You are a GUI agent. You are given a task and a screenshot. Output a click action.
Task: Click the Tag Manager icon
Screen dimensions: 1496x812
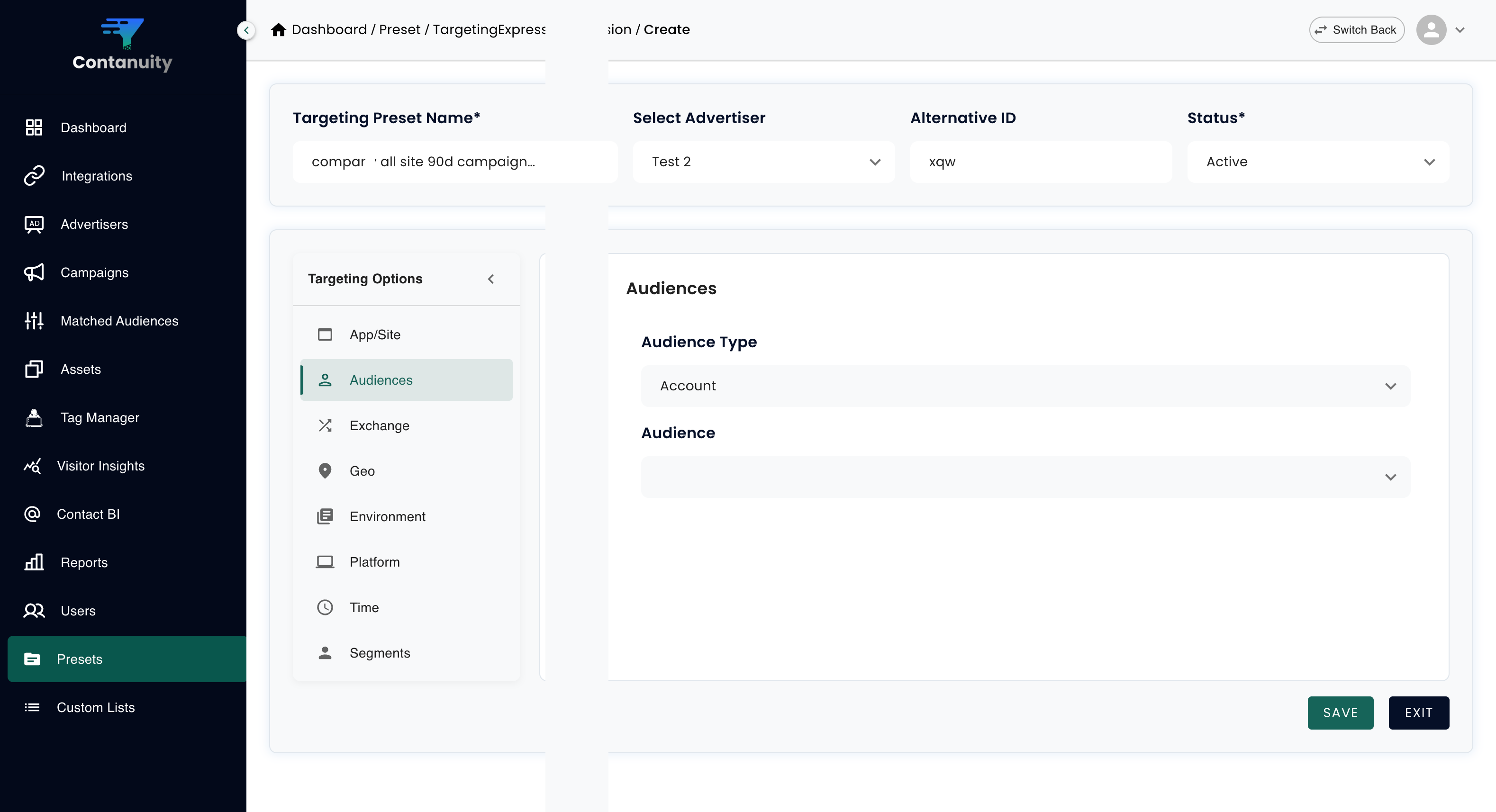[34, 417]
